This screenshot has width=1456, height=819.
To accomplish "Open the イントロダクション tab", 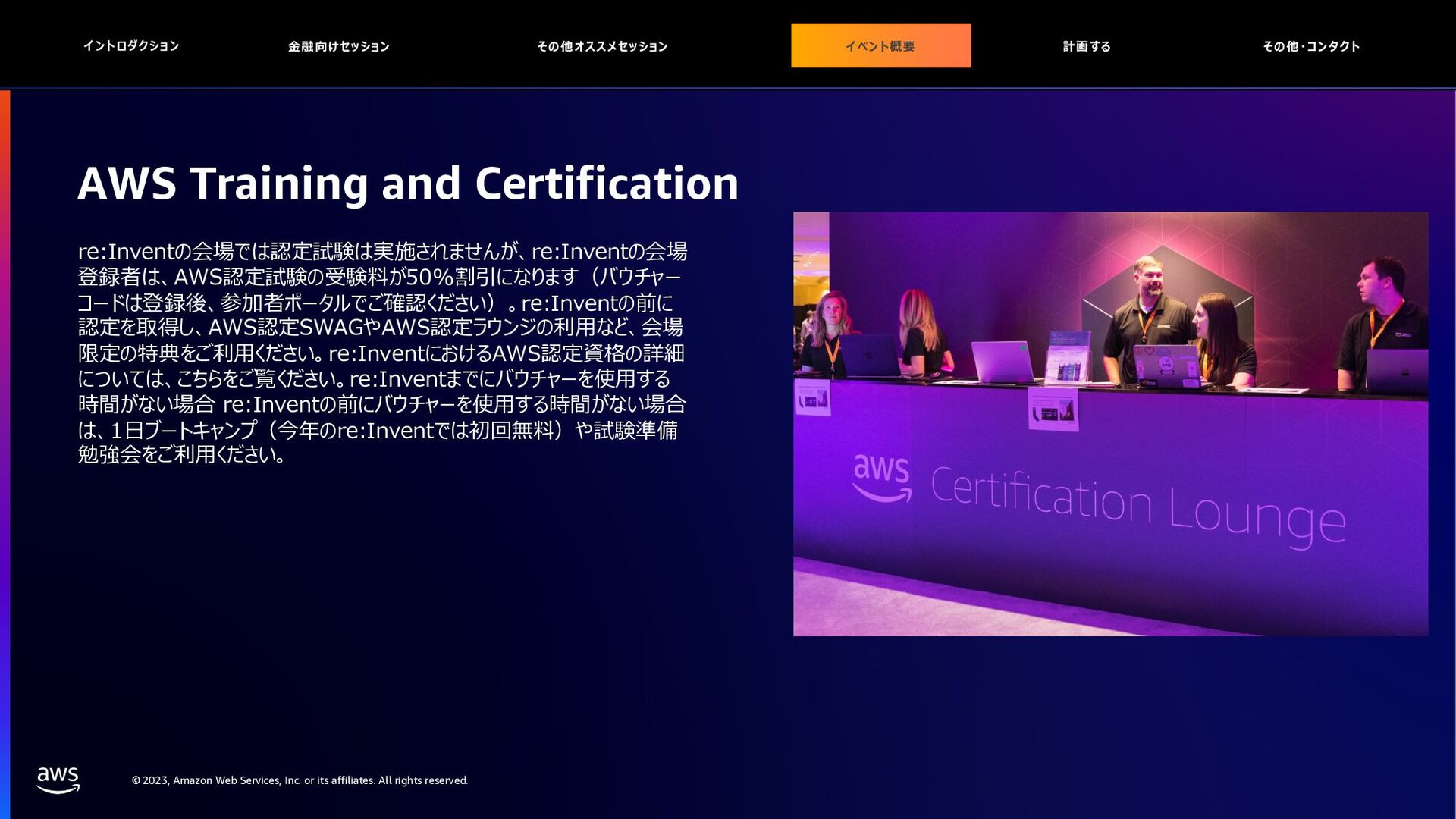I will pos(131,46).
